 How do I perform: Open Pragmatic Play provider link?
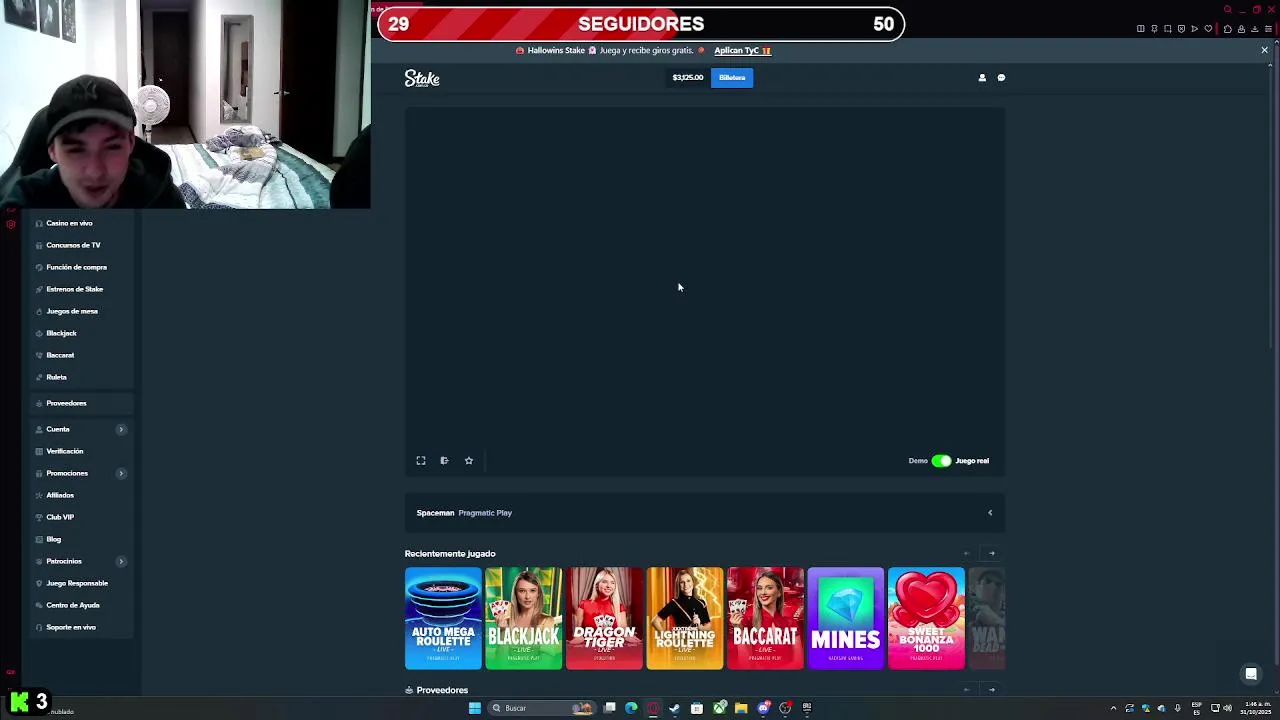[485, 513]
